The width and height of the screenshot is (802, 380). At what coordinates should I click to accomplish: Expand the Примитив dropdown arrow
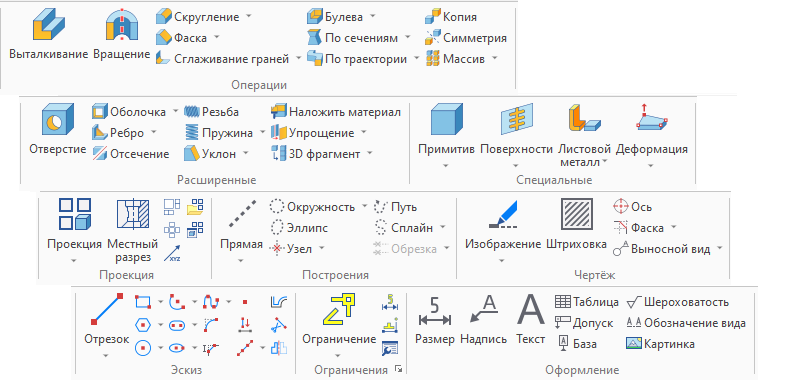coord(446,165)
